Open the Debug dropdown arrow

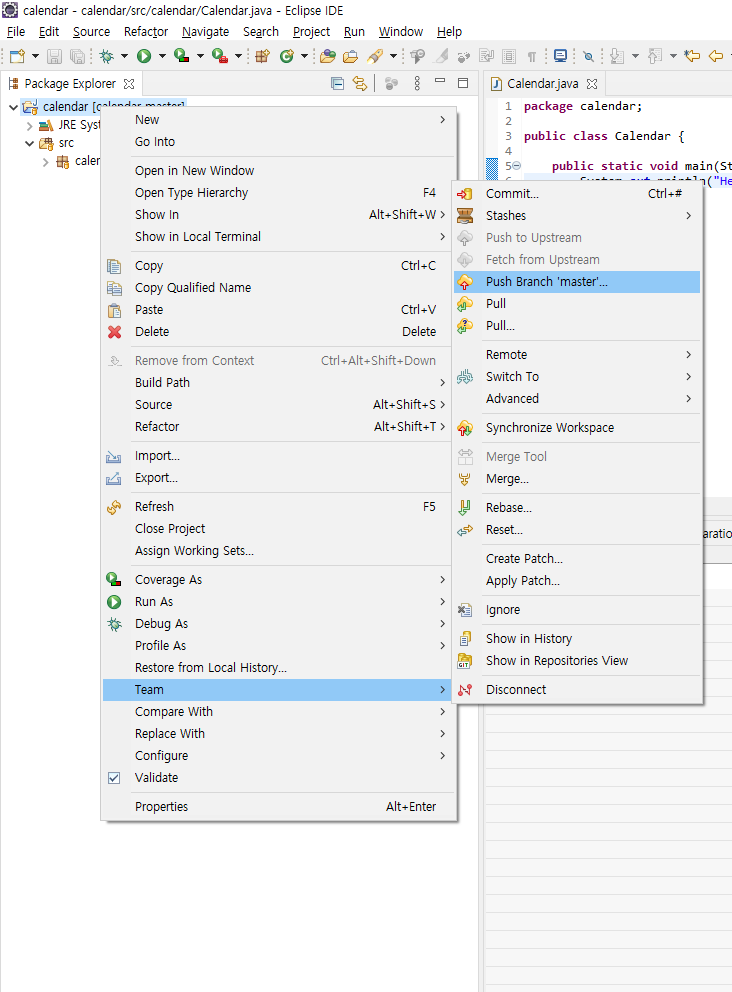pyautogui.click(x=124, y=56)
